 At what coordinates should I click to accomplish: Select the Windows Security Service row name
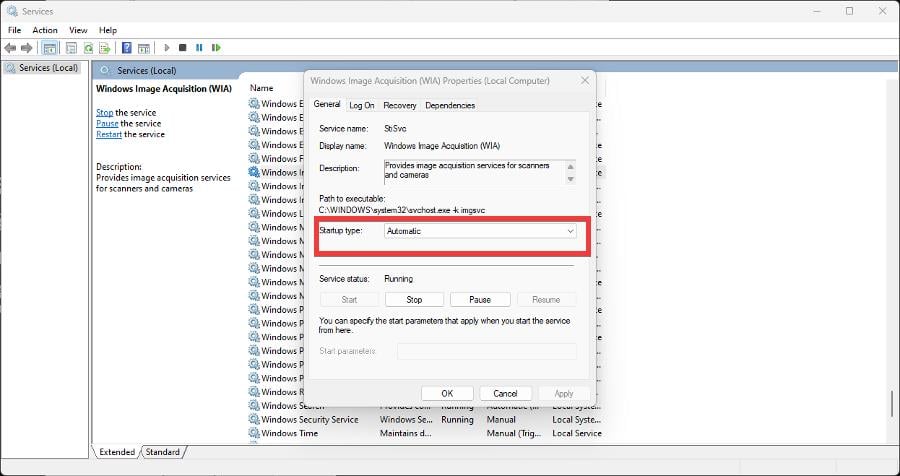click(309, 420)
